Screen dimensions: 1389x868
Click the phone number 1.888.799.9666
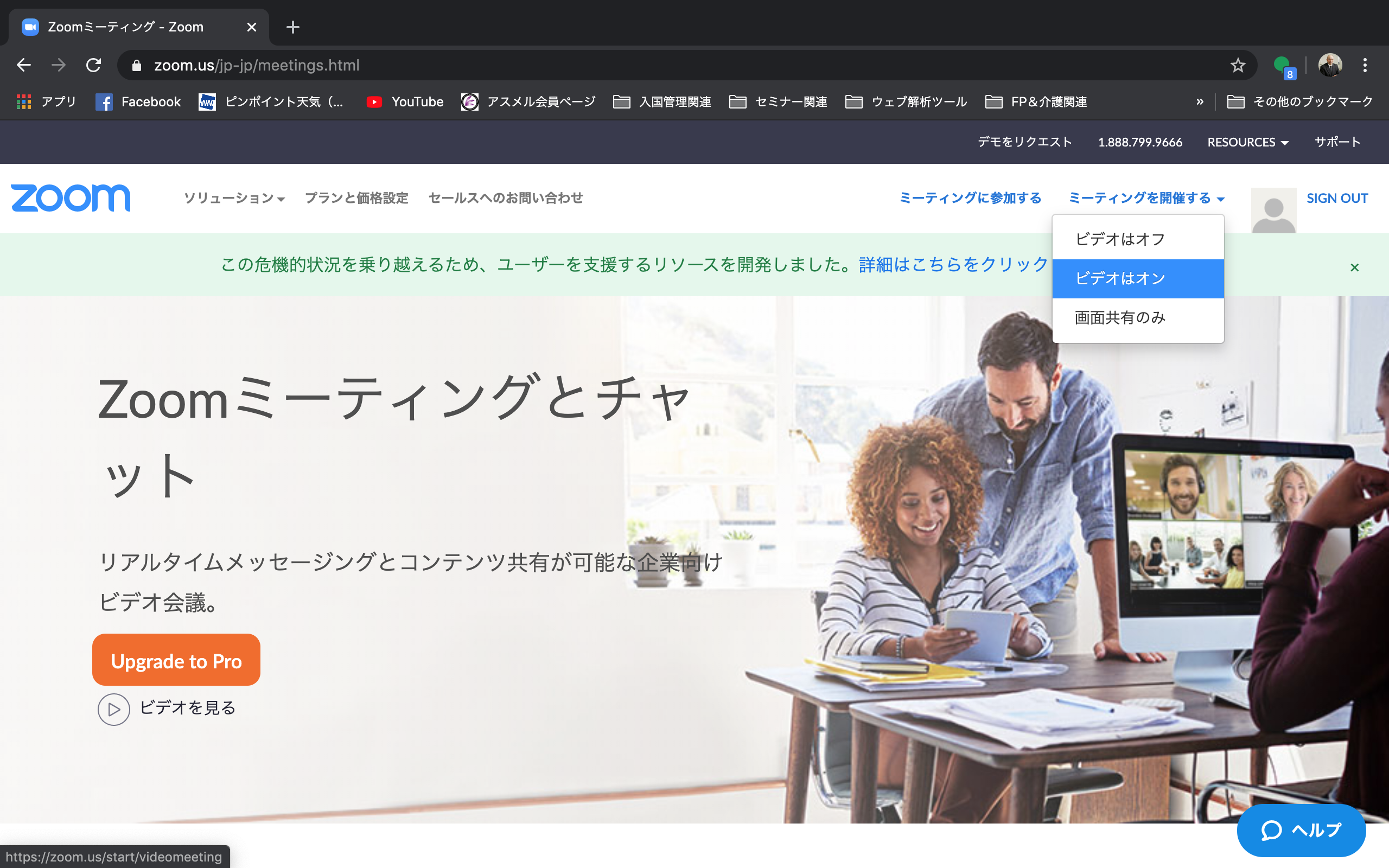1140,142
